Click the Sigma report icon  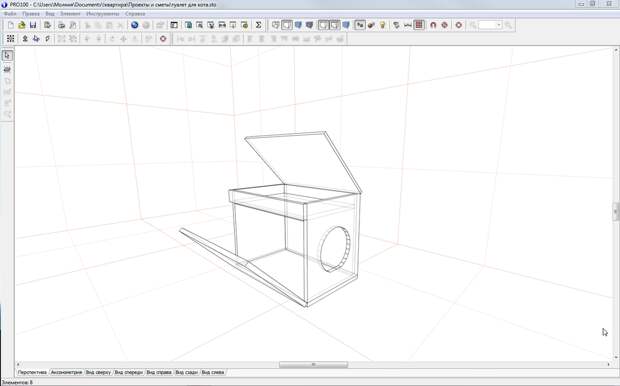(x=258, y=25)
